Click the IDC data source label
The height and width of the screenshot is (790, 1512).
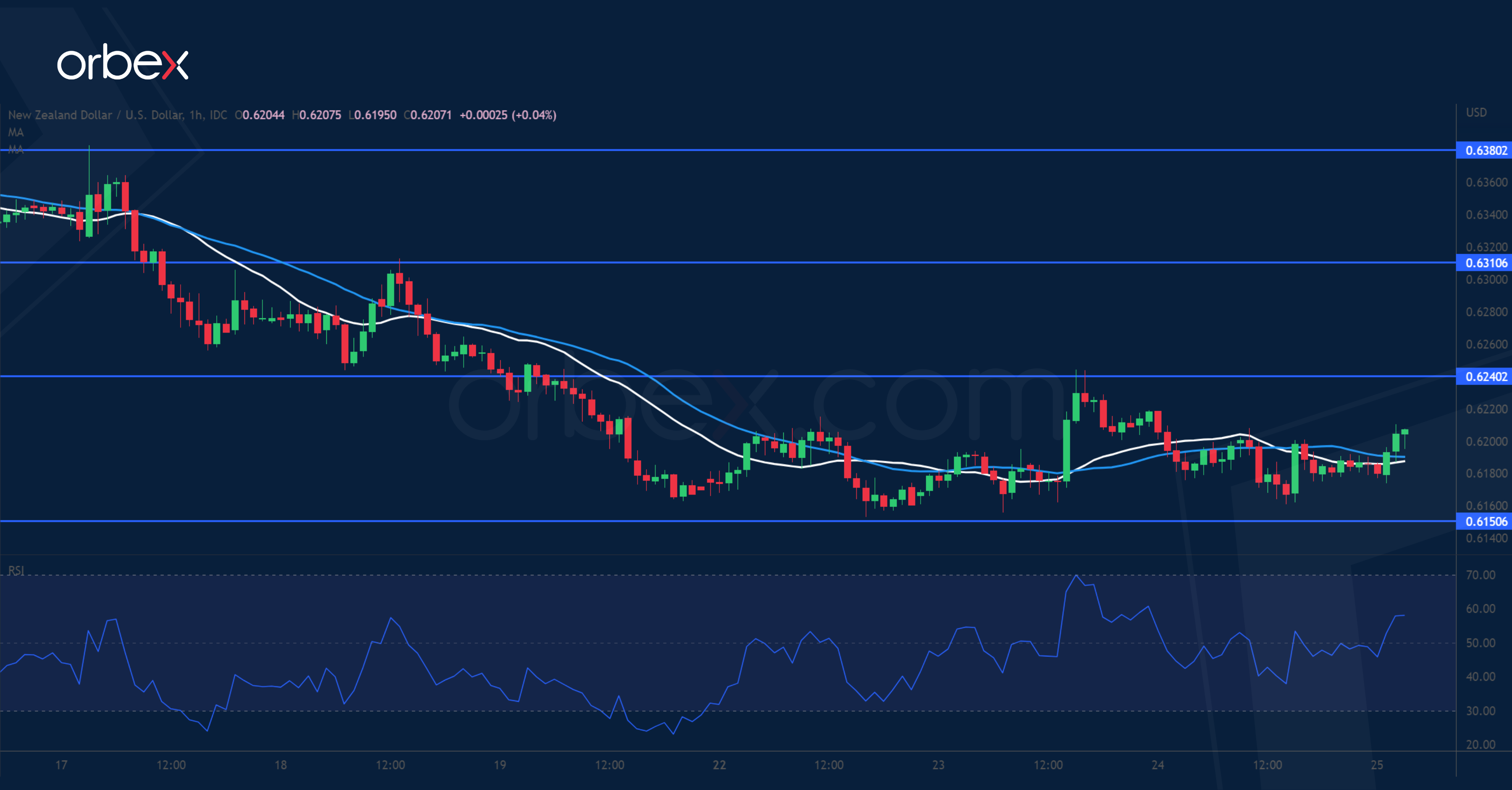(x=218, y=115)
